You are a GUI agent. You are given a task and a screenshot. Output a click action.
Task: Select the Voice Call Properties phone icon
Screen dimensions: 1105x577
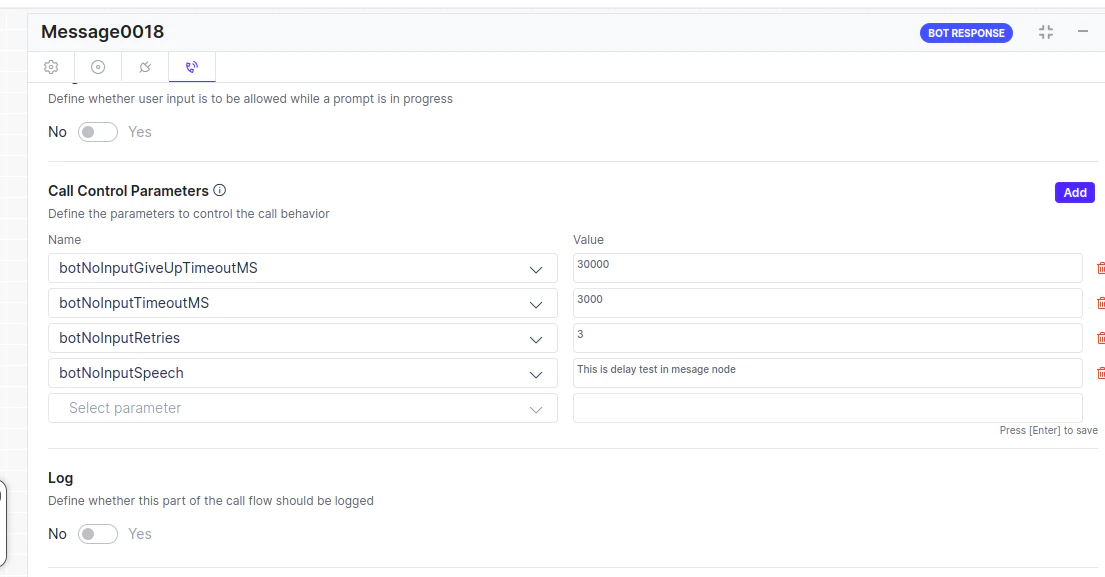point(191,66)
